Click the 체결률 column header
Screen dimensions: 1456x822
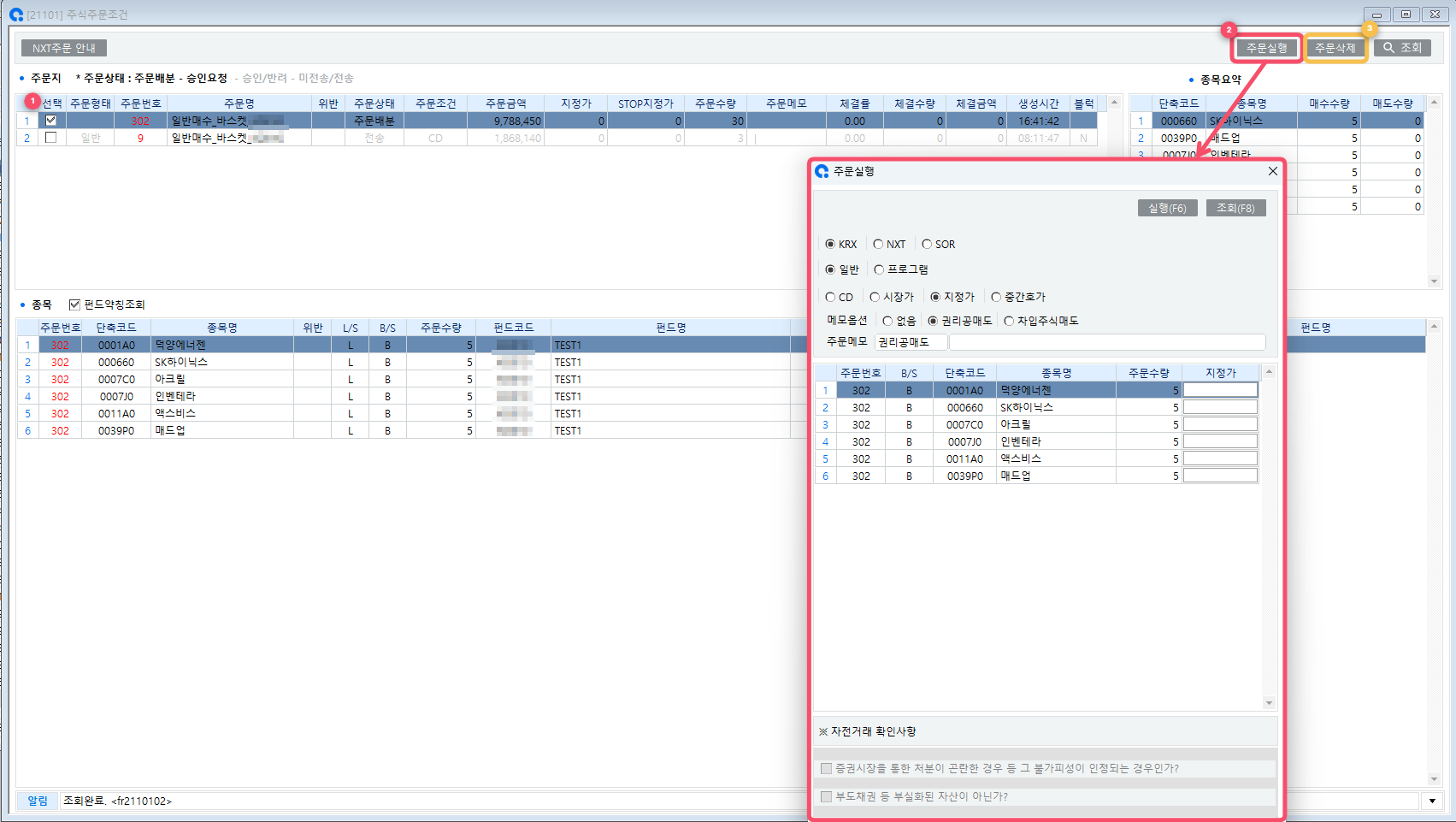point(854,103)
